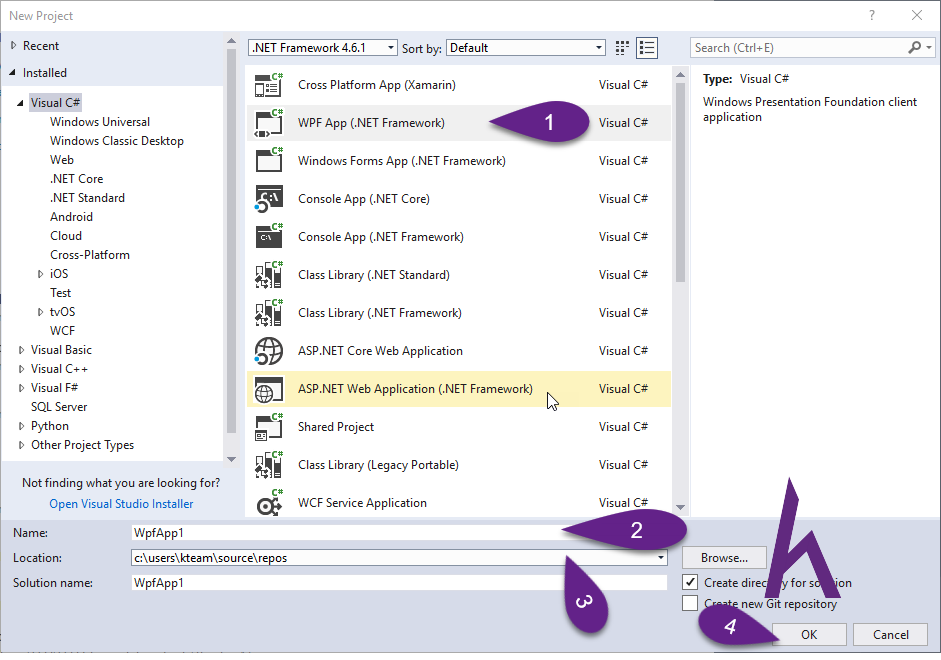Click the Class Library (.NET Framework) icon

[268, 313]
